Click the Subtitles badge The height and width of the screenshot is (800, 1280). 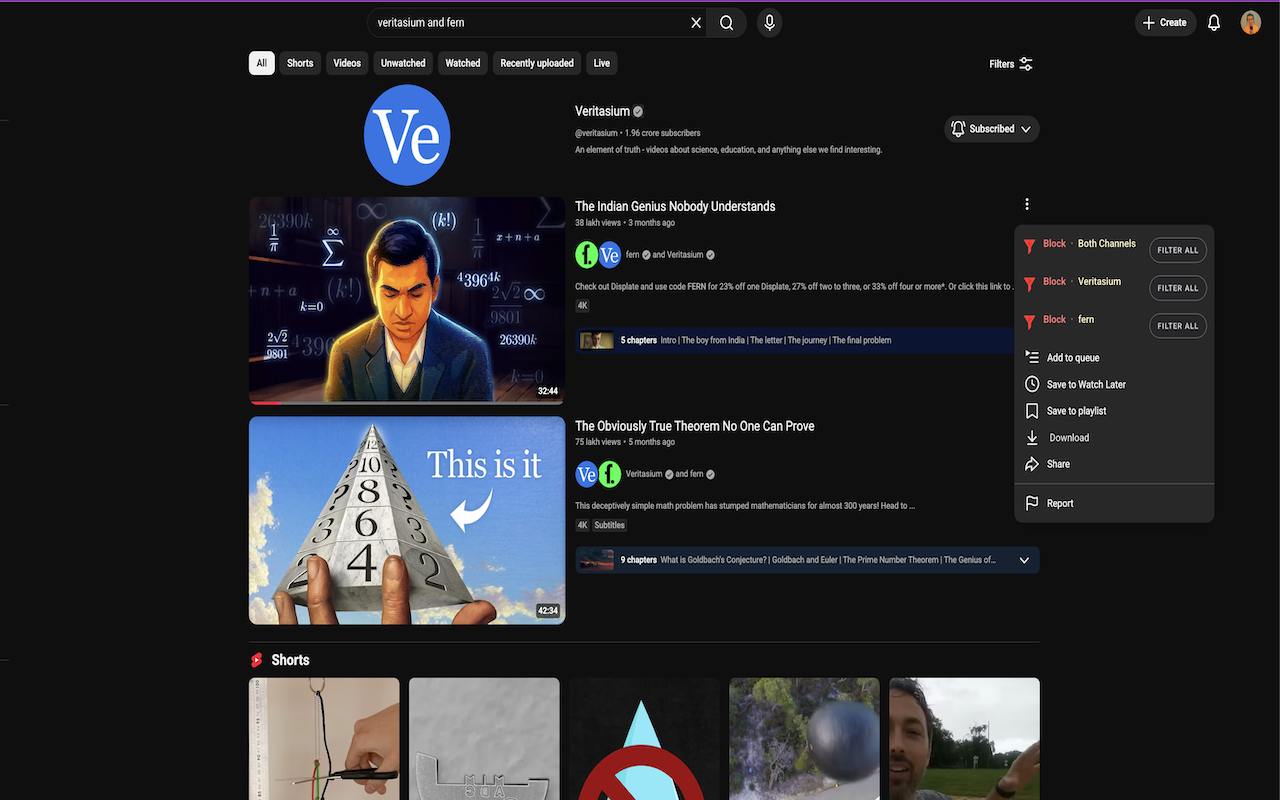click(609, 525)
